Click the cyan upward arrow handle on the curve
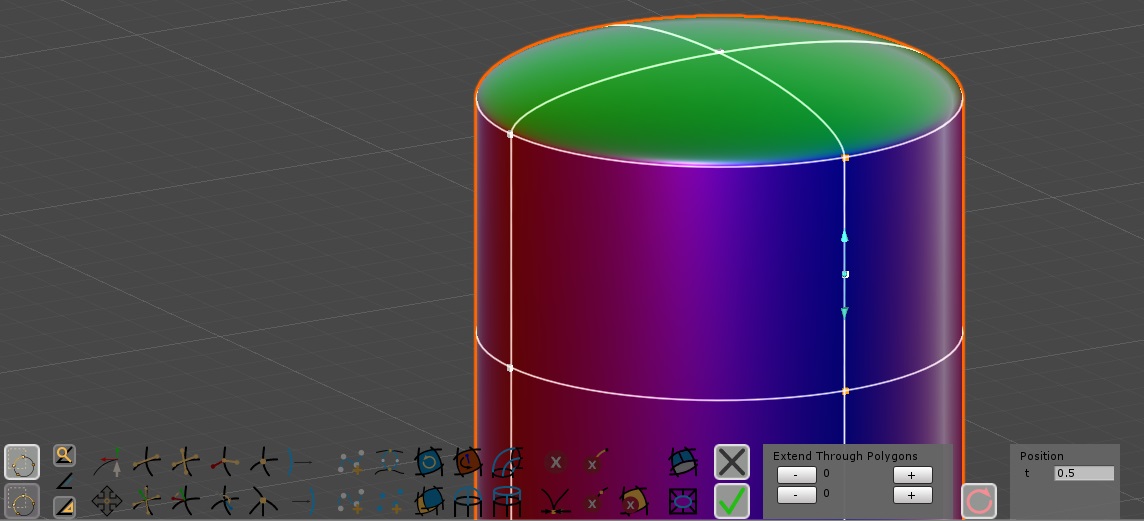Screen dimensions: 1144x521 [x=845, y=236]
